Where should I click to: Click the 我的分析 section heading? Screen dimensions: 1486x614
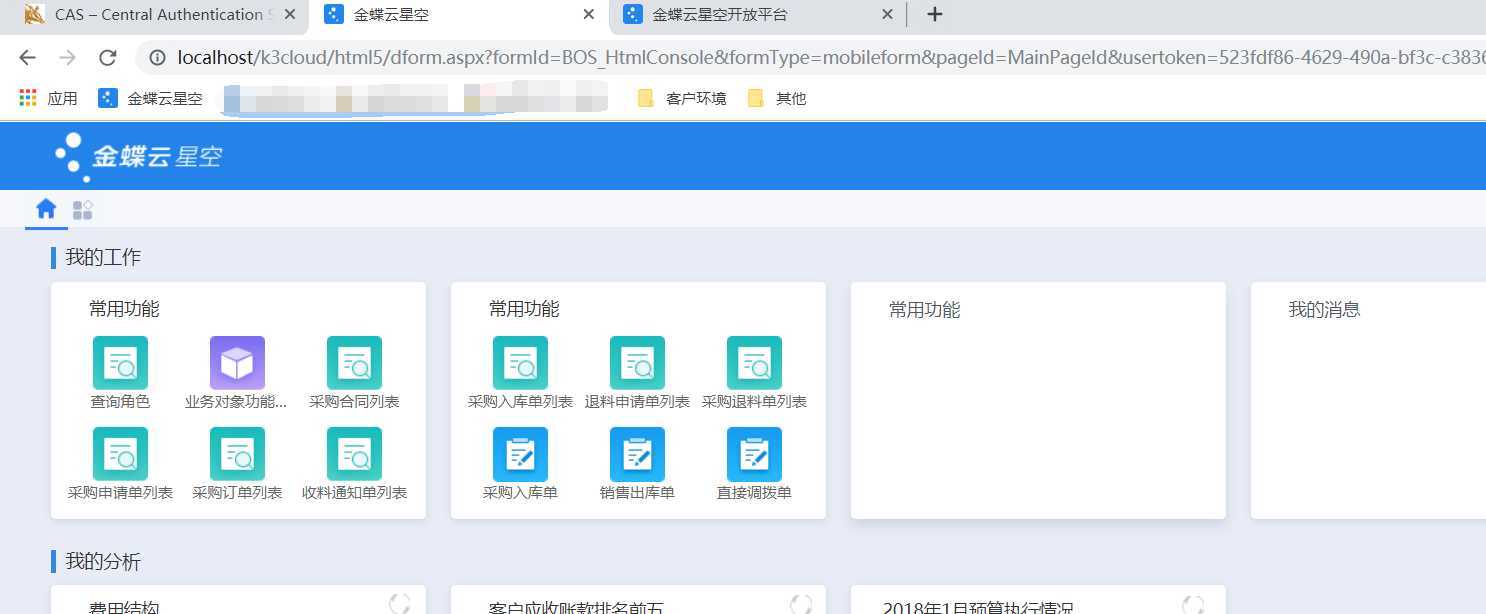(x=103, y=562)
